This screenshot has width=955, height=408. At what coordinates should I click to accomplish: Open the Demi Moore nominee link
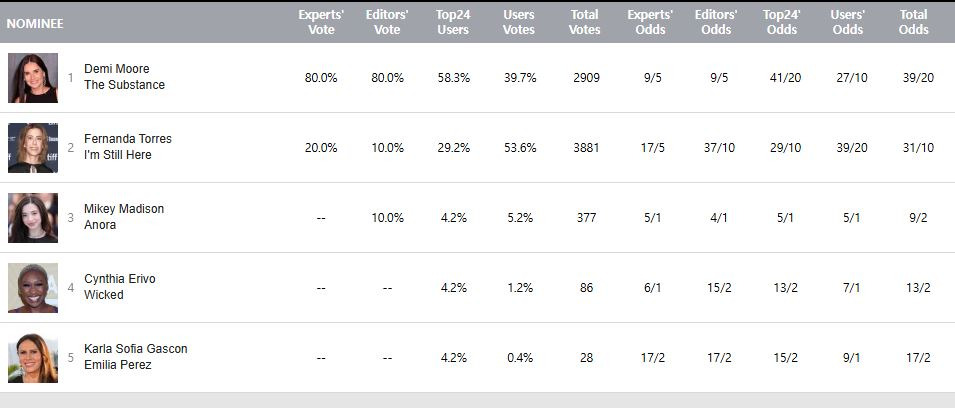(117, 69)
